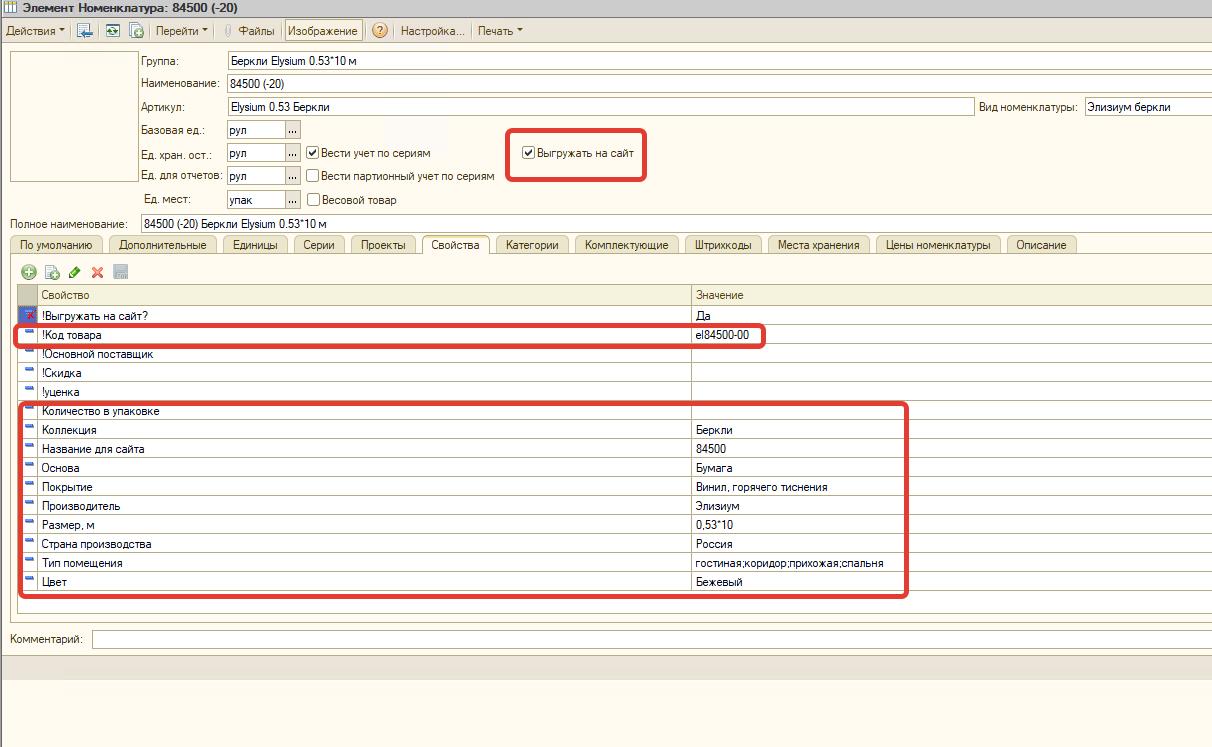Click the green pencil edit icon
The width and height of the screenshot is (1212, 747).
point(75,272)
